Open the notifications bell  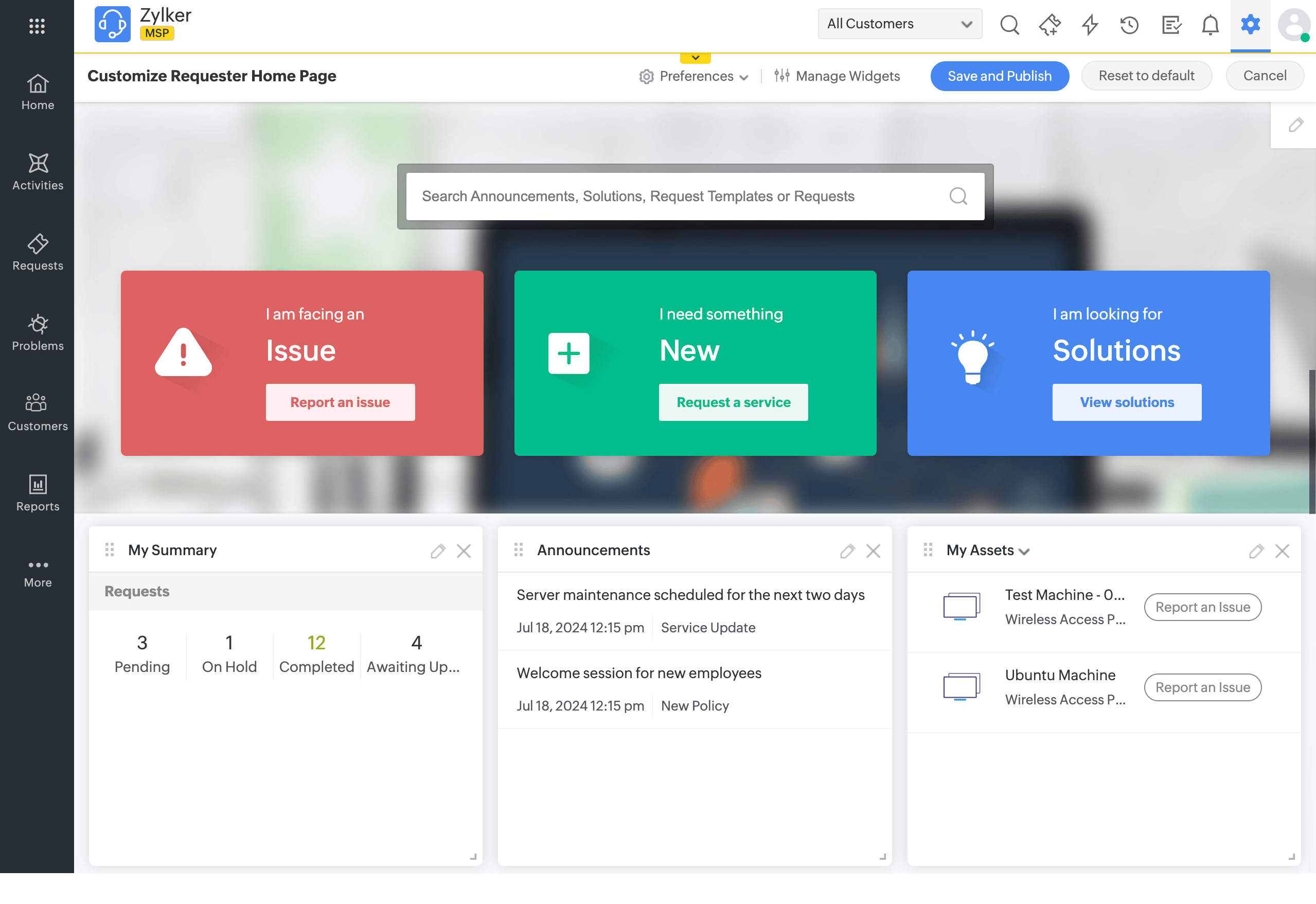tap(1210, 25)
